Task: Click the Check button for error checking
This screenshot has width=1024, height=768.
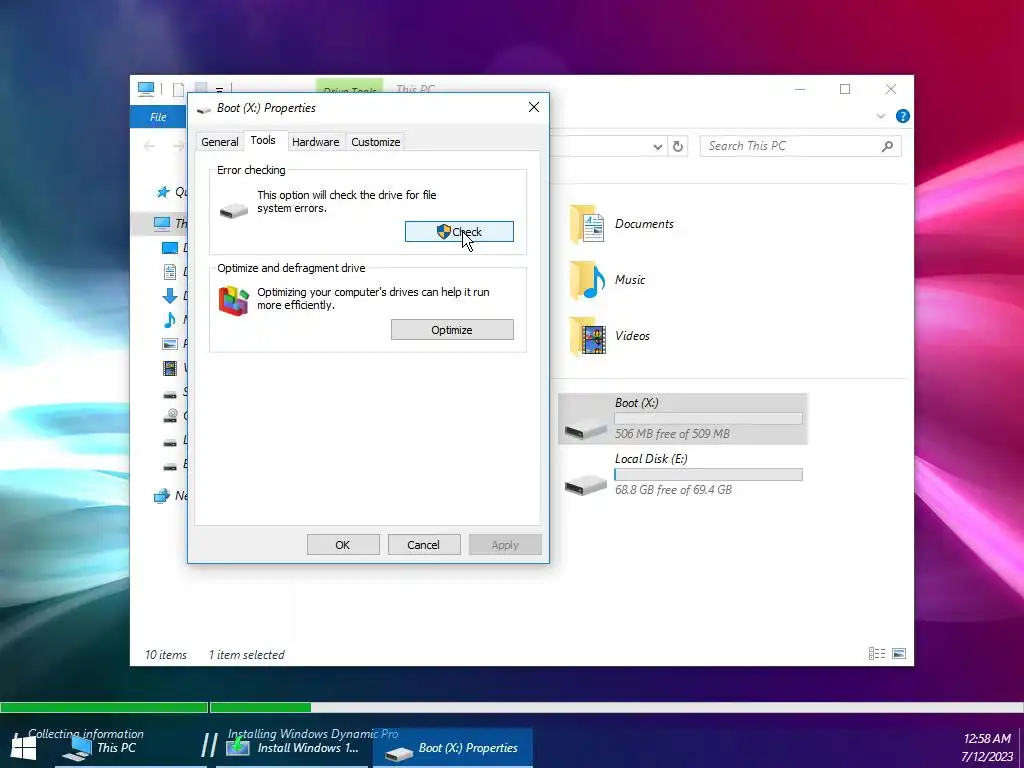Action: (x=459, y=232)
